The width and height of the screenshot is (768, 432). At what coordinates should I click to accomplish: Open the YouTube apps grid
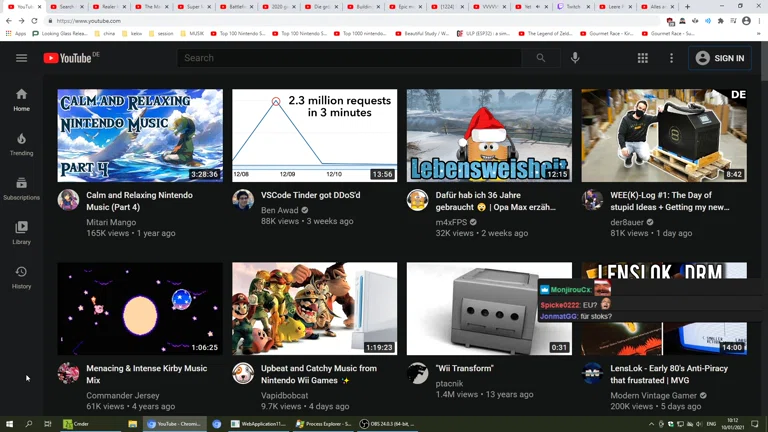click(x=643, y=58)
